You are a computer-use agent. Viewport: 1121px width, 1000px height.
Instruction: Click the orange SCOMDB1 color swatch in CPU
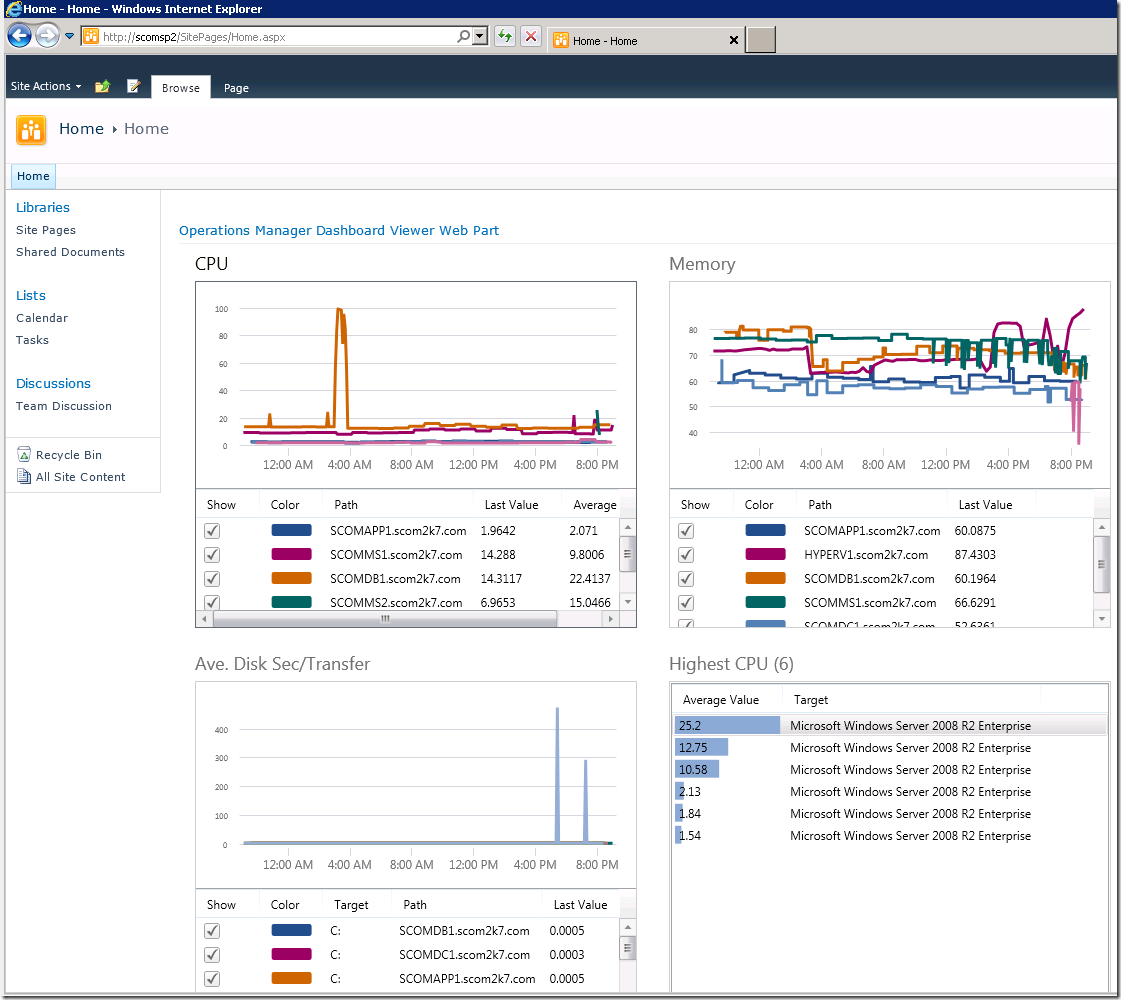(291, 578)
